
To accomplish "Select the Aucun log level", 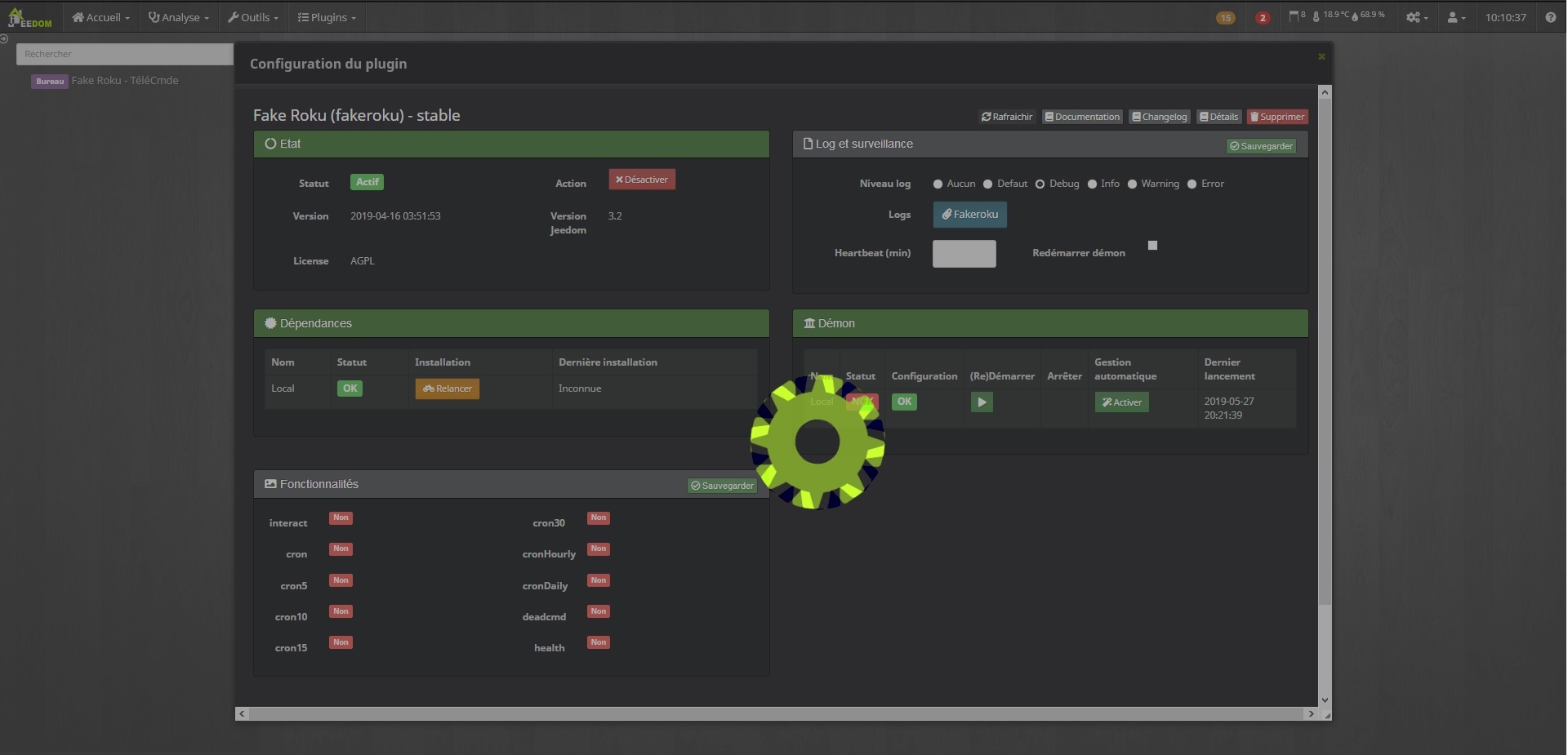I will 938,184.
